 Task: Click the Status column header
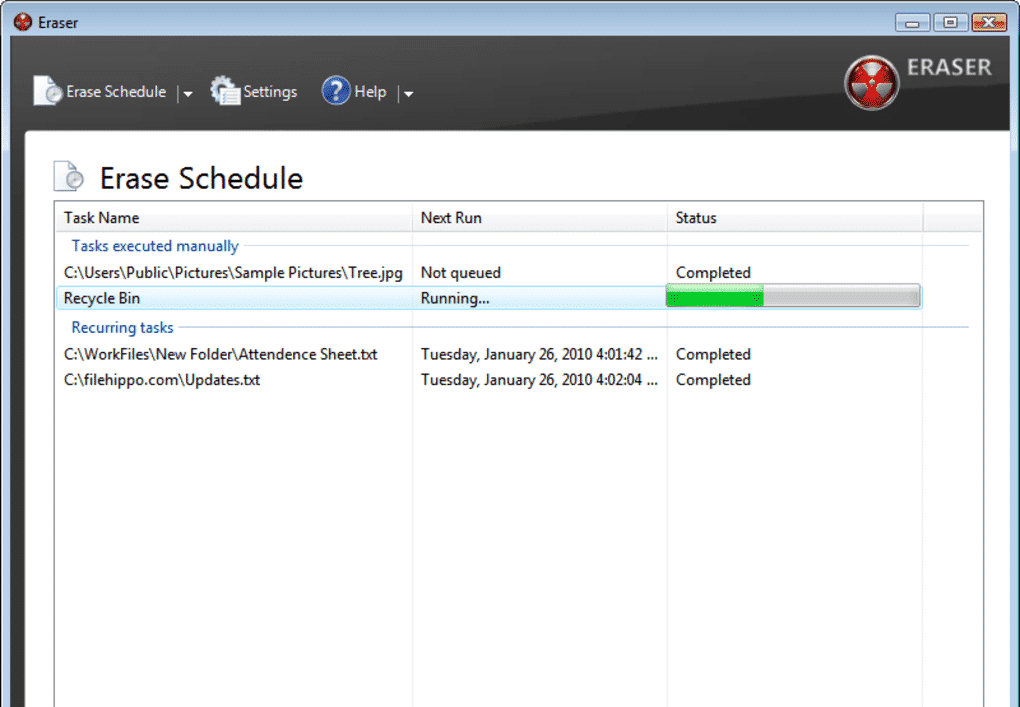coord(696,218)
